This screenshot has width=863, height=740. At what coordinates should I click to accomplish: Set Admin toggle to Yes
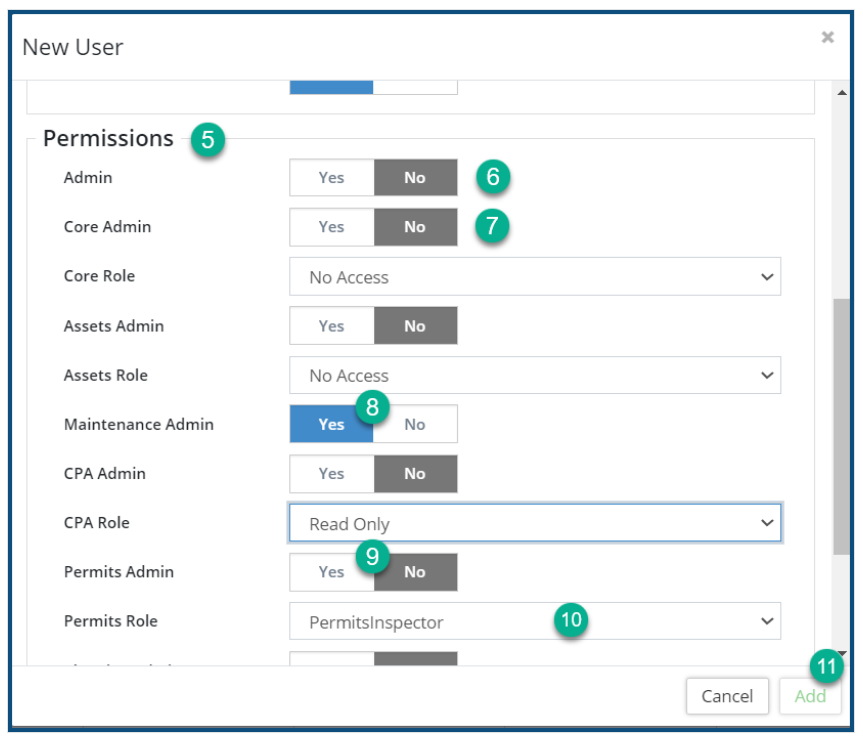pos(331,178)
